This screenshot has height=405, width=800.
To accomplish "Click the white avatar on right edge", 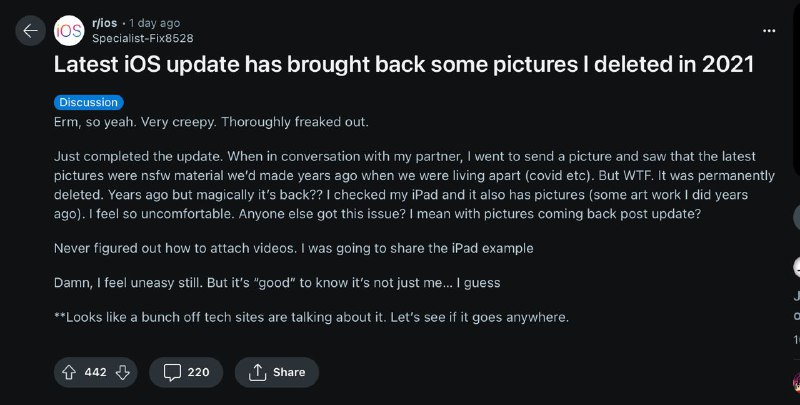I will 797,267.
